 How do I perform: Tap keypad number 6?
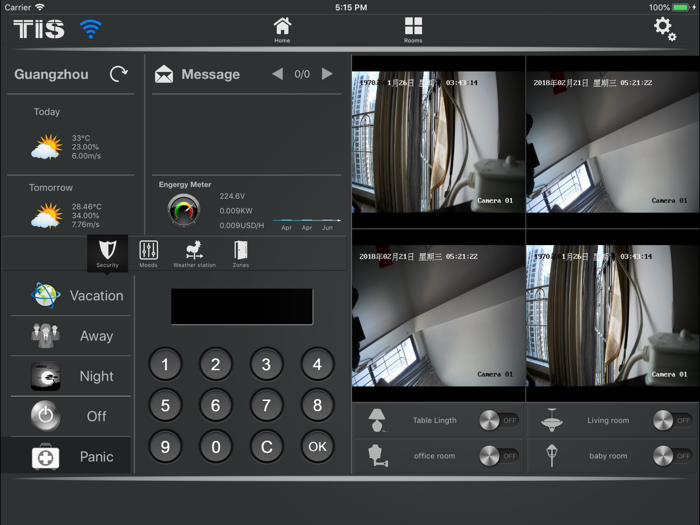[216, 405]
